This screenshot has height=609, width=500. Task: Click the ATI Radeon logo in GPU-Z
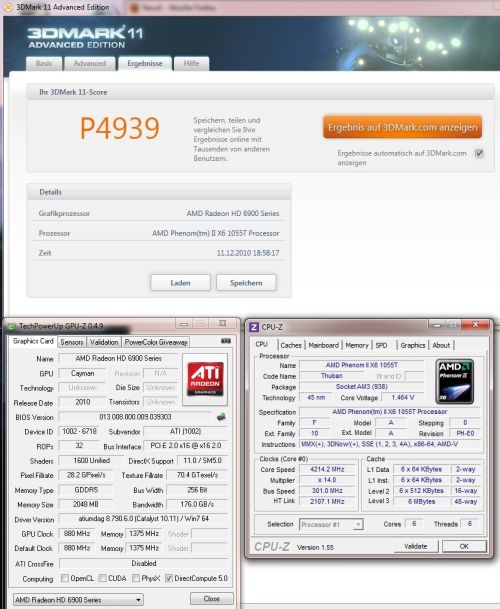pyautogui.click(x=205, y=379)
